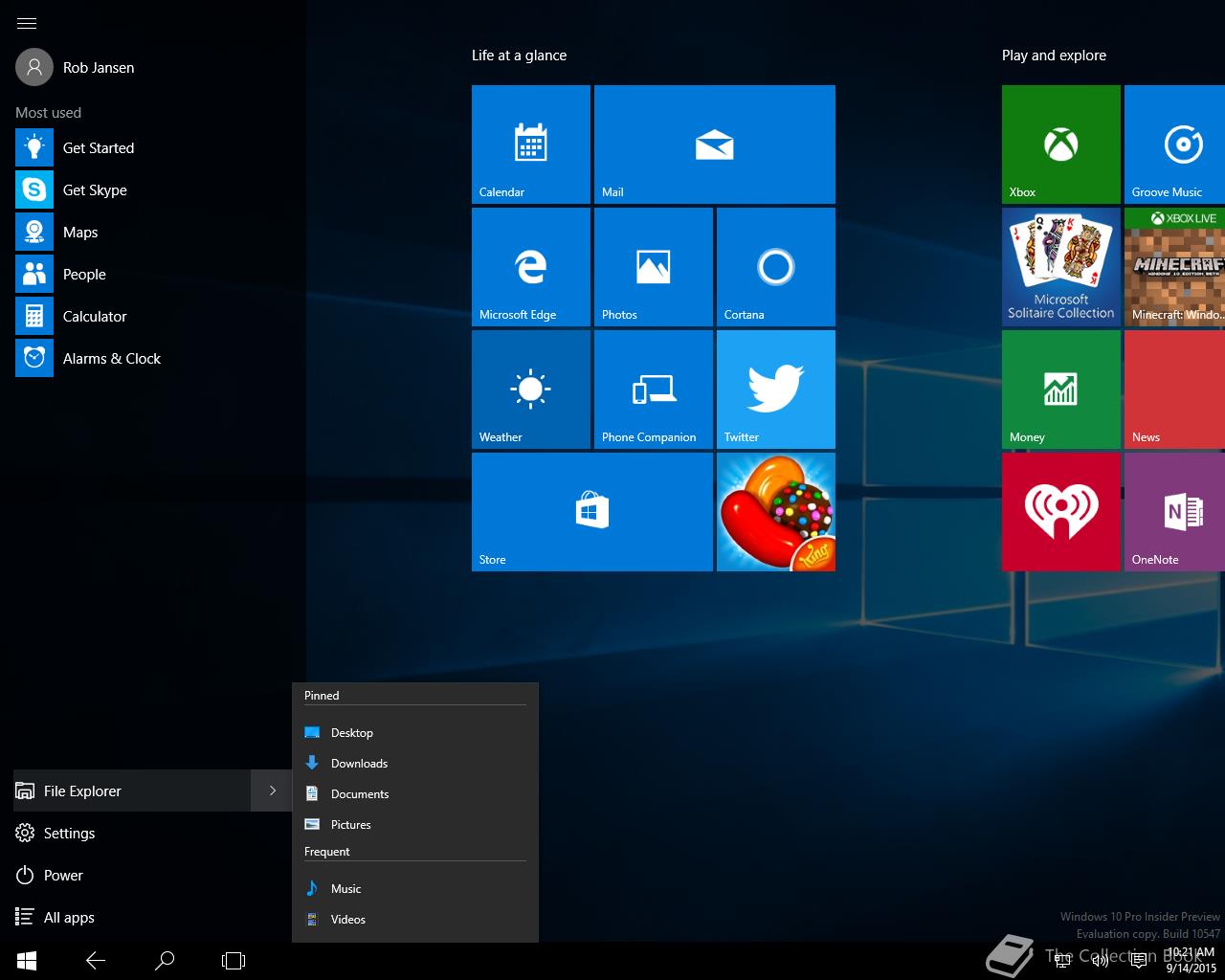
Task: Open the OneNote tile
Action: tap(1175, 512)
